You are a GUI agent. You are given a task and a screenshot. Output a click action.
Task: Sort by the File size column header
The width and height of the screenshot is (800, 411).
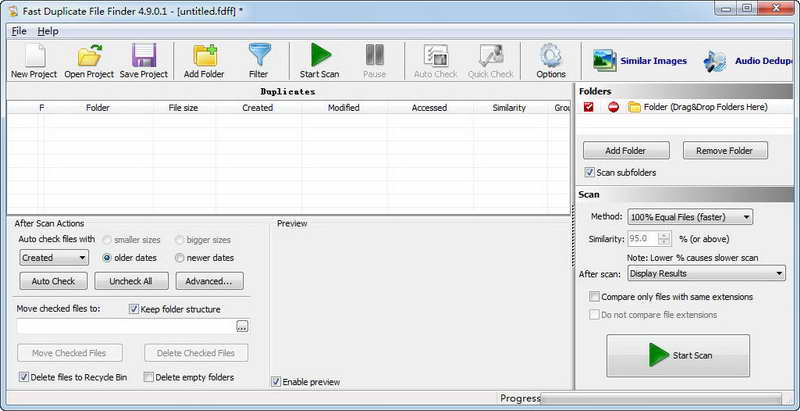pyautogui.click(x=184, y=108)
